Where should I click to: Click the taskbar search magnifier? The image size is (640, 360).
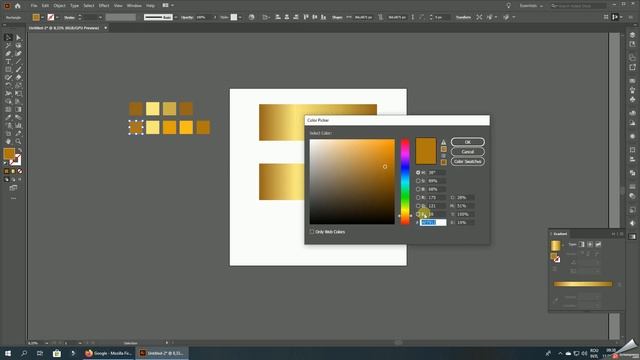click(x=24, y=353)
